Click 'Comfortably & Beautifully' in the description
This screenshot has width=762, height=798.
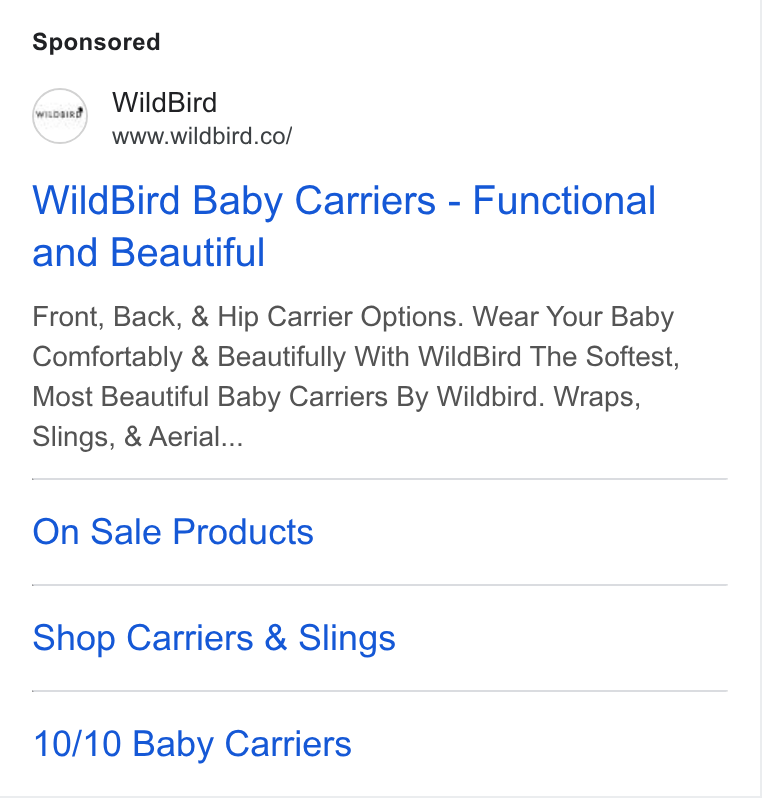[x=189, y=357]
